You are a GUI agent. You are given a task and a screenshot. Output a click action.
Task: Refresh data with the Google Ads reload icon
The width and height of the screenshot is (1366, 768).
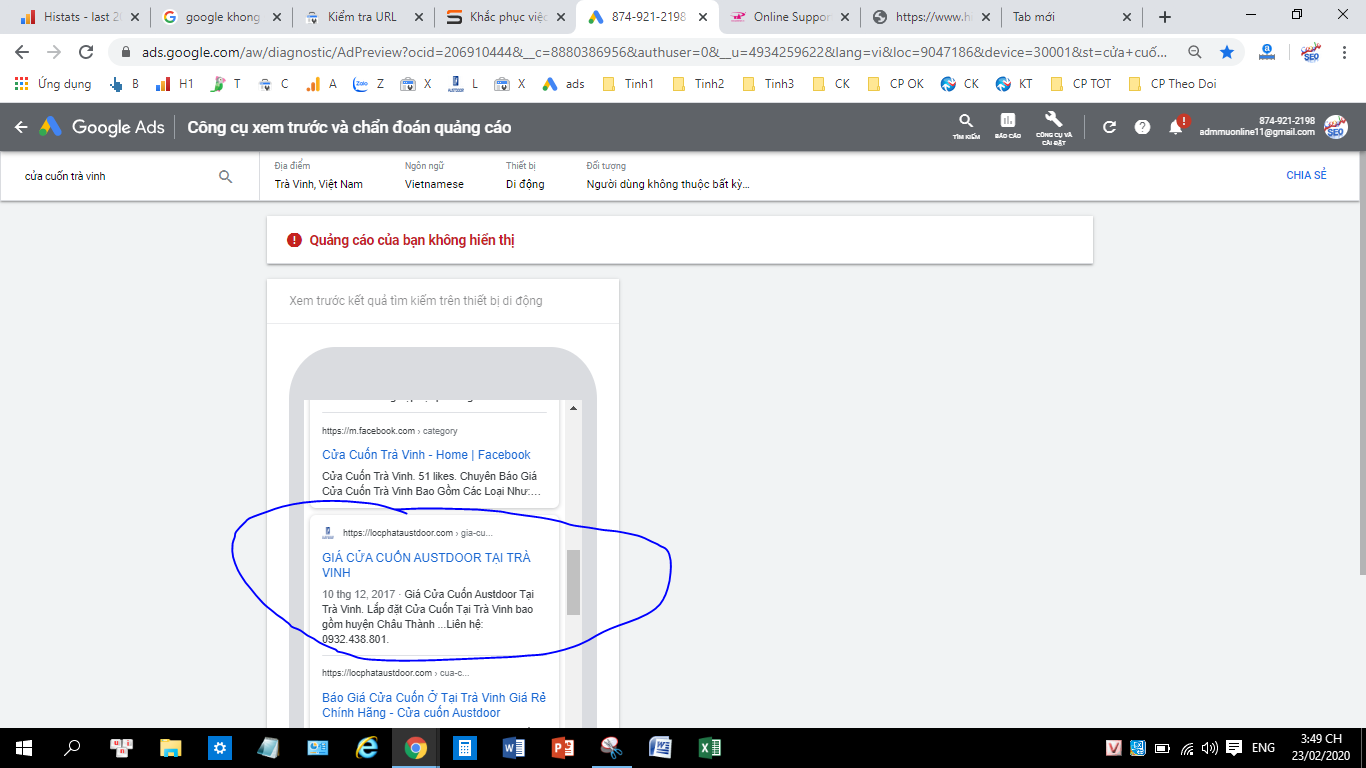pyautogui.click(x=1109, y=127)
